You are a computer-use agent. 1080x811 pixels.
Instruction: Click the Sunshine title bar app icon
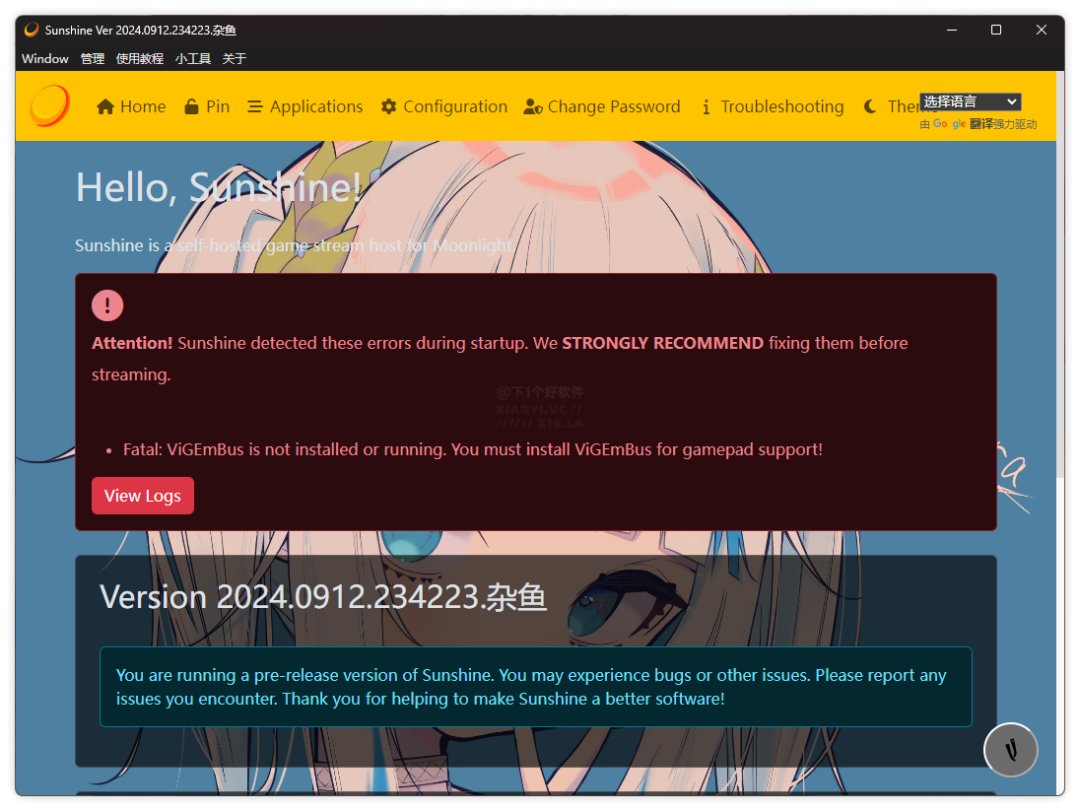click(31, 30)
